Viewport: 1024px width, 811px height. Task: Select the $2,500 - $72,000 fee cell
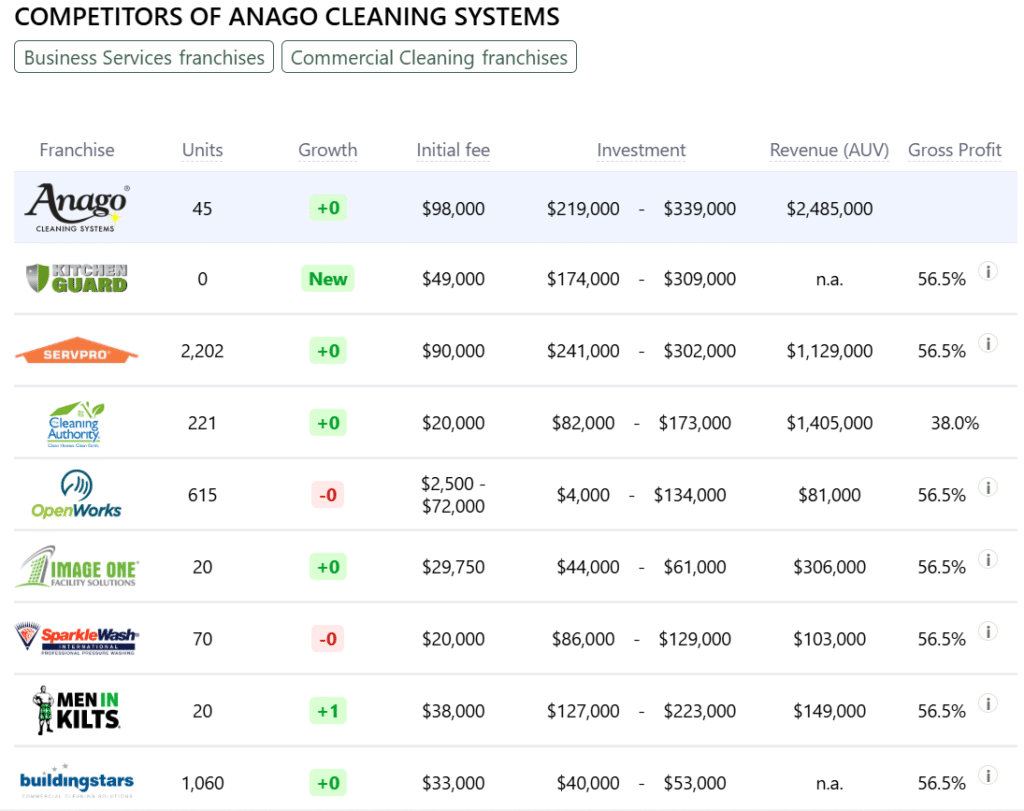tap(453, 495)
